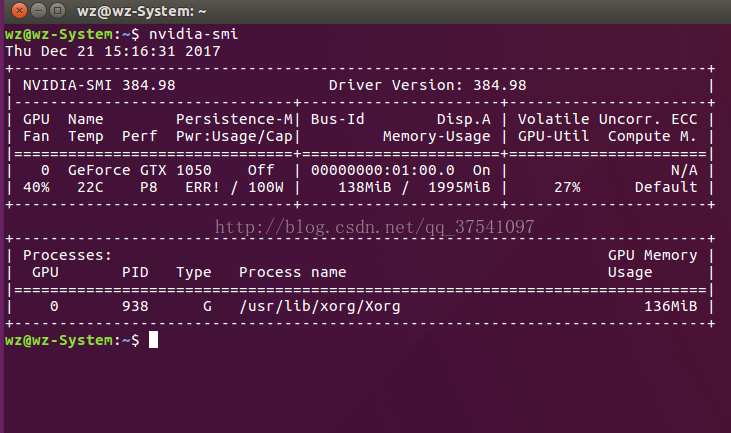The height and width of the screenshot is (433, 731).
Task: Click the bus ID 00000000:01:00.0
Action: tap(383, 171)
